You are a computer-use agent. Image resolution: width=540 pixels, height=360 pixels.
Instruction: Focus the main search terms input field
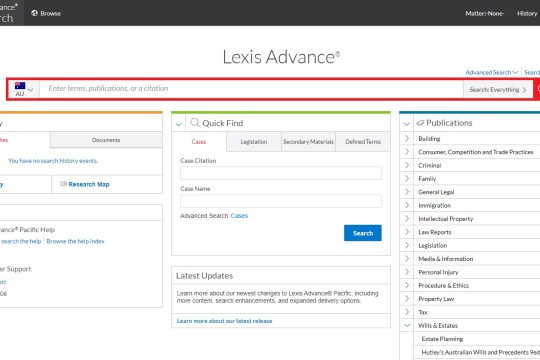click(251, 89)
